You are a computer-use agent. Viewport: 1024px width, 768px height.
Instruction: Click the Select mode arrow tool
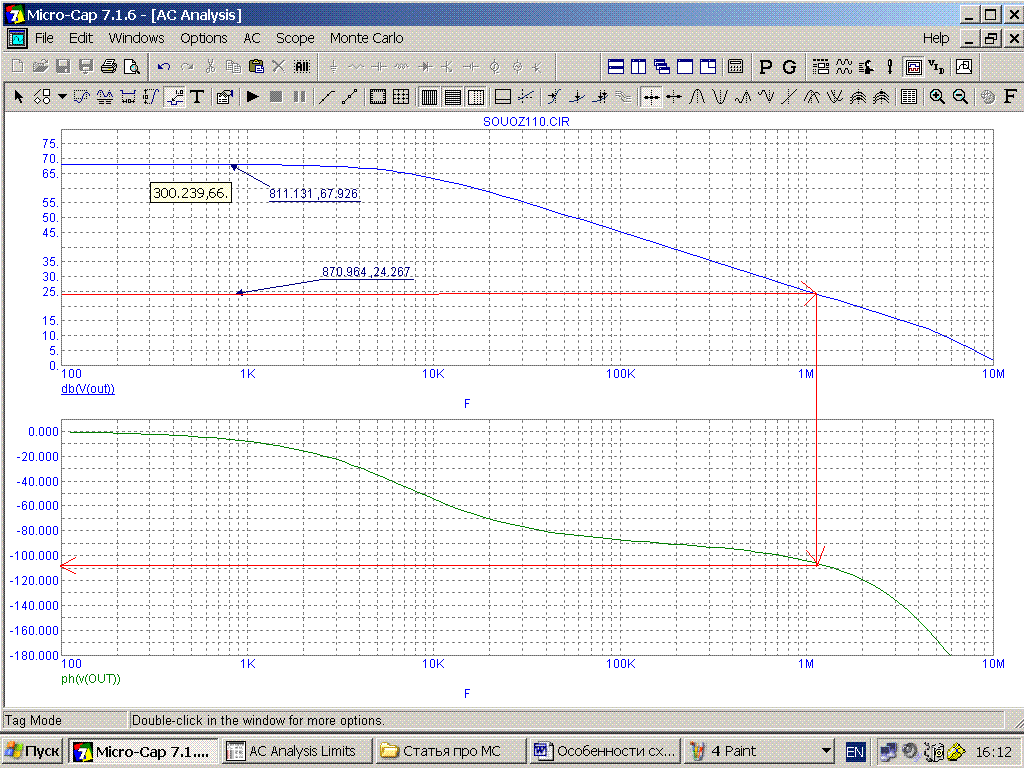(x=17, y=97)
